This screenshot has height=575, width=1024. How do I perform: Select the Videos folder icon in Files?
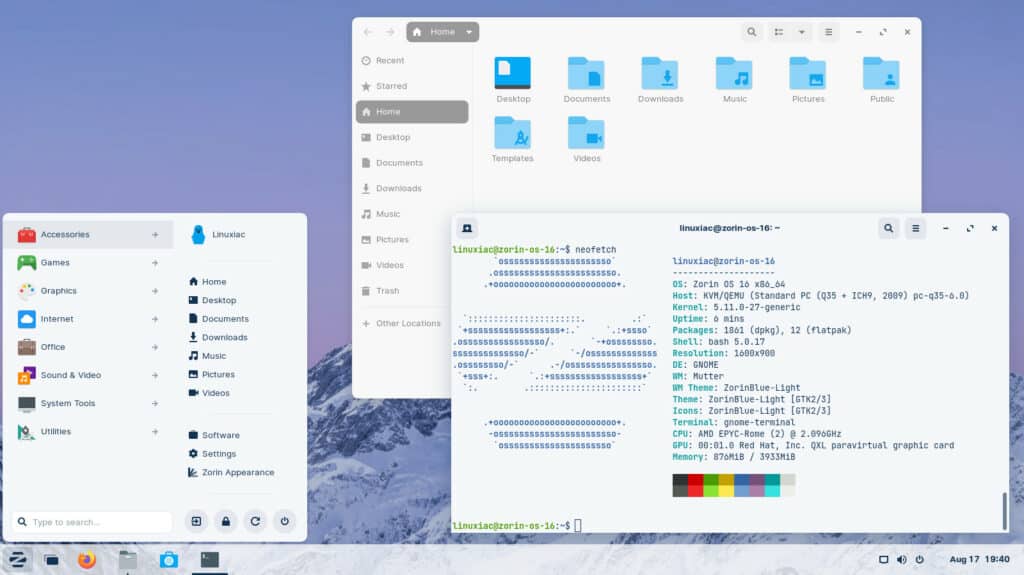(x=586, y=133)
